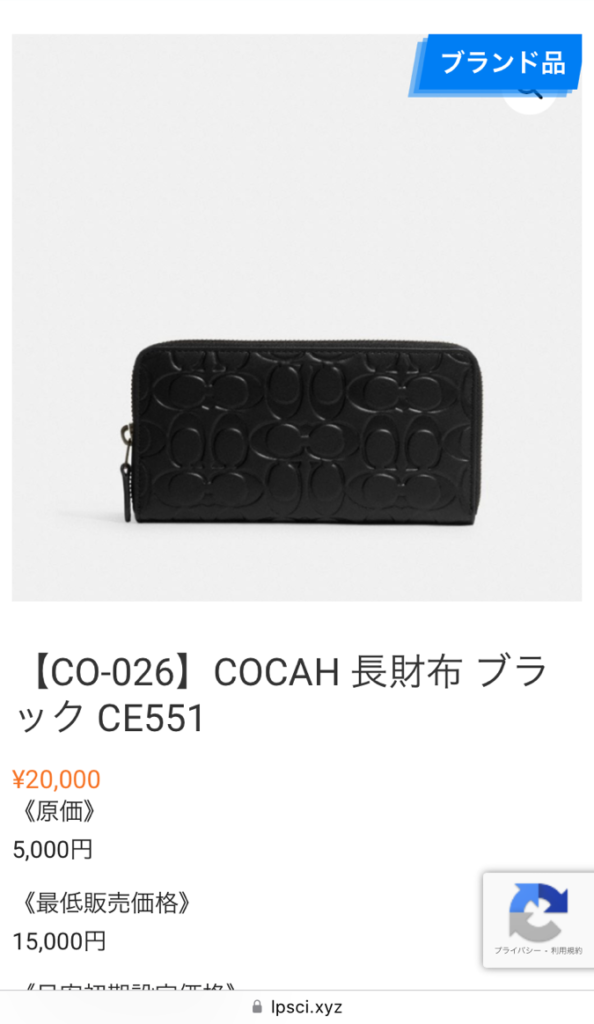Tap the empty gray area above the wallet
The width and height of the screenshot is (594, 1024).
click(x=261, y=196)
